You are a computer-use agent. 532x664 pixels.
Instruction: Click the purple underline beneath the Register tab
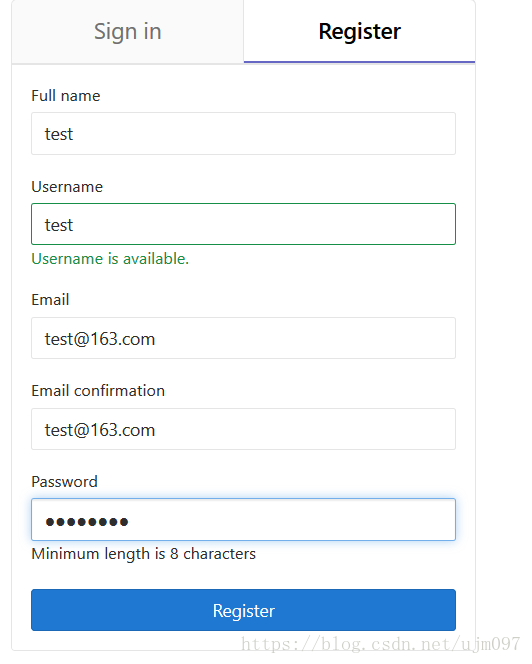coord(359,62)
